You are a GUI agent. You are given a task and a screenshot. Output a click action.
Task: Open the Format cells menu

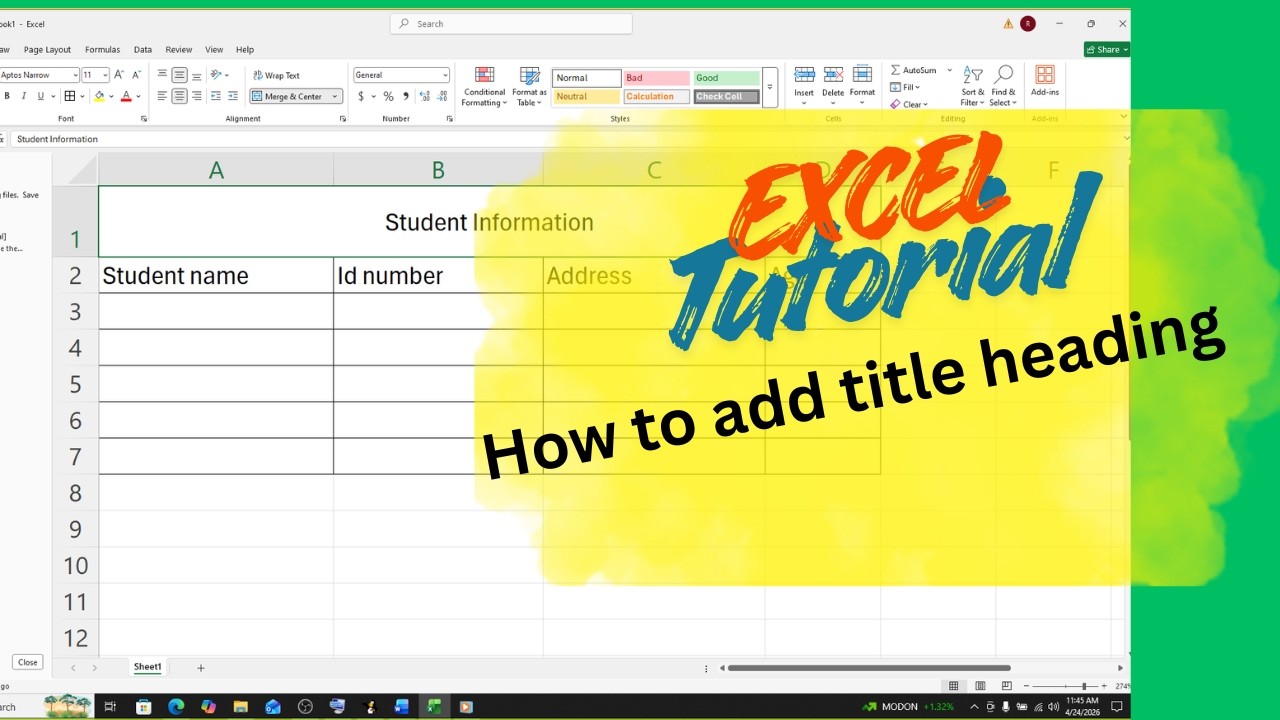[x=862, y=82]
